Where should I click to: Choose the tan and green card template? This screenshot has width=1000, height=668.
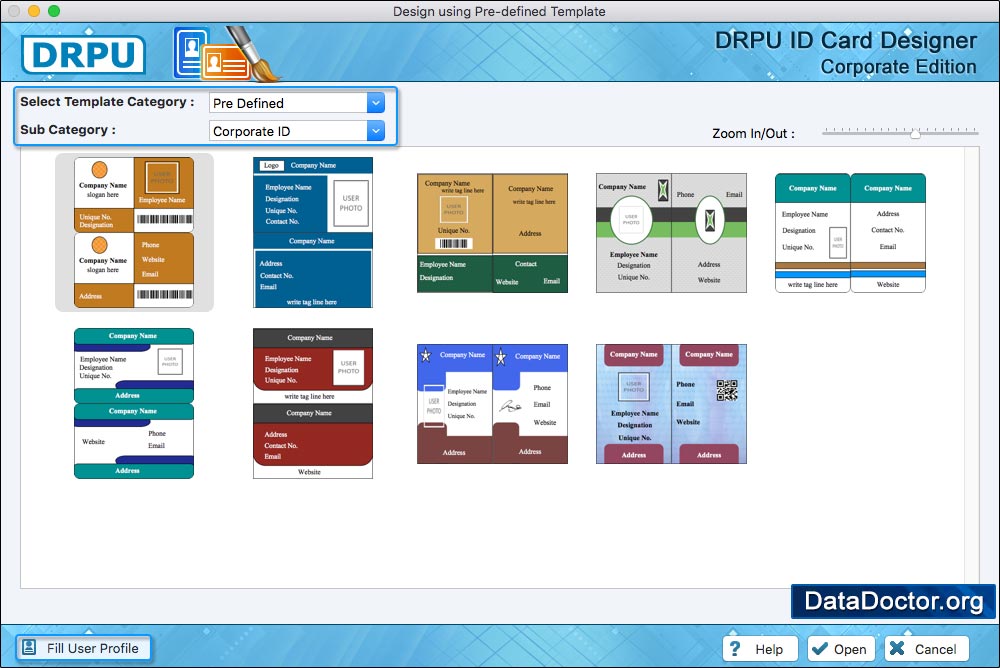(492, 233)
